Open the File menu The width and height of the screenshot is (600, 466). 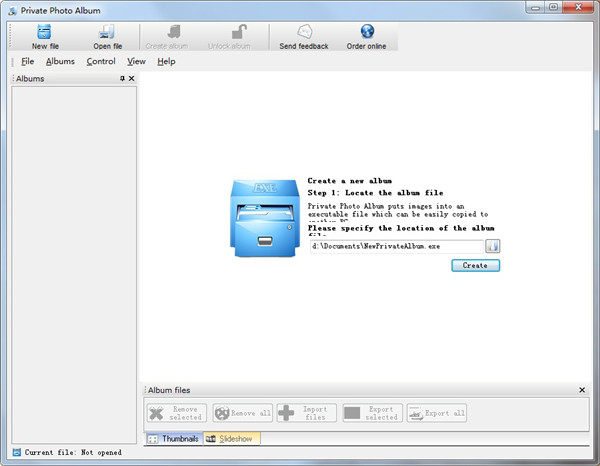[x=28, y=61]
